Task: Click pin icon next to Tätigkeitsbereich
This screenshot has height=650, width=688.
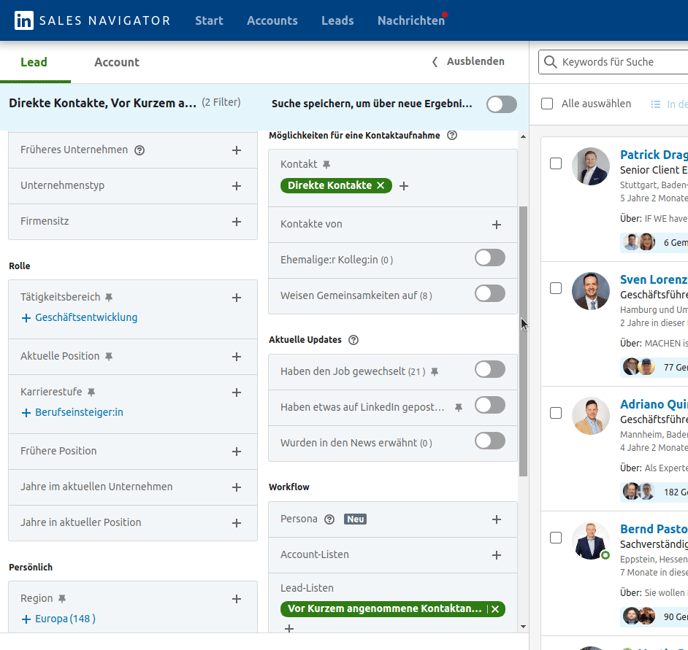Action: click(109, 298)
